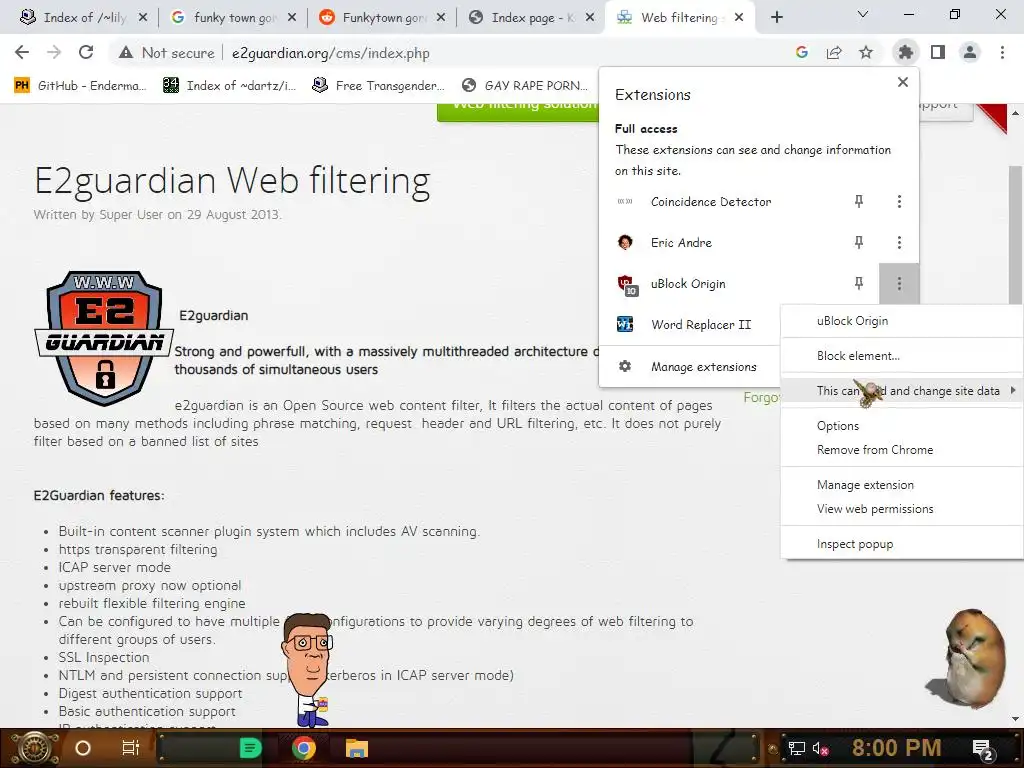Image resolution: width=1024 pixels, height=768 pixels.
Task: Pin the Coincidence Detector extension
Action: pos(859,202)
